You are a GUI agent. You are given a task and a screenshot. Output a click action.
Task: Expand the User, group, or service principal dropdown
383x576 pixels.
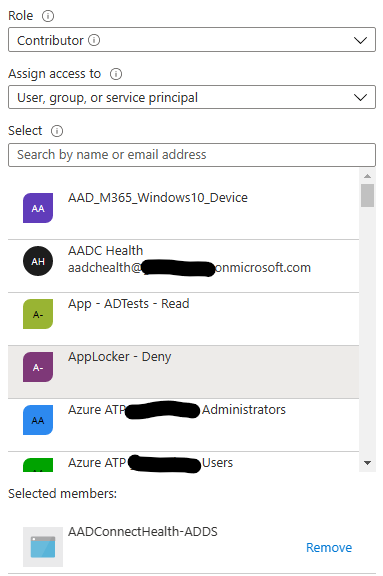[x=192, y=97]
